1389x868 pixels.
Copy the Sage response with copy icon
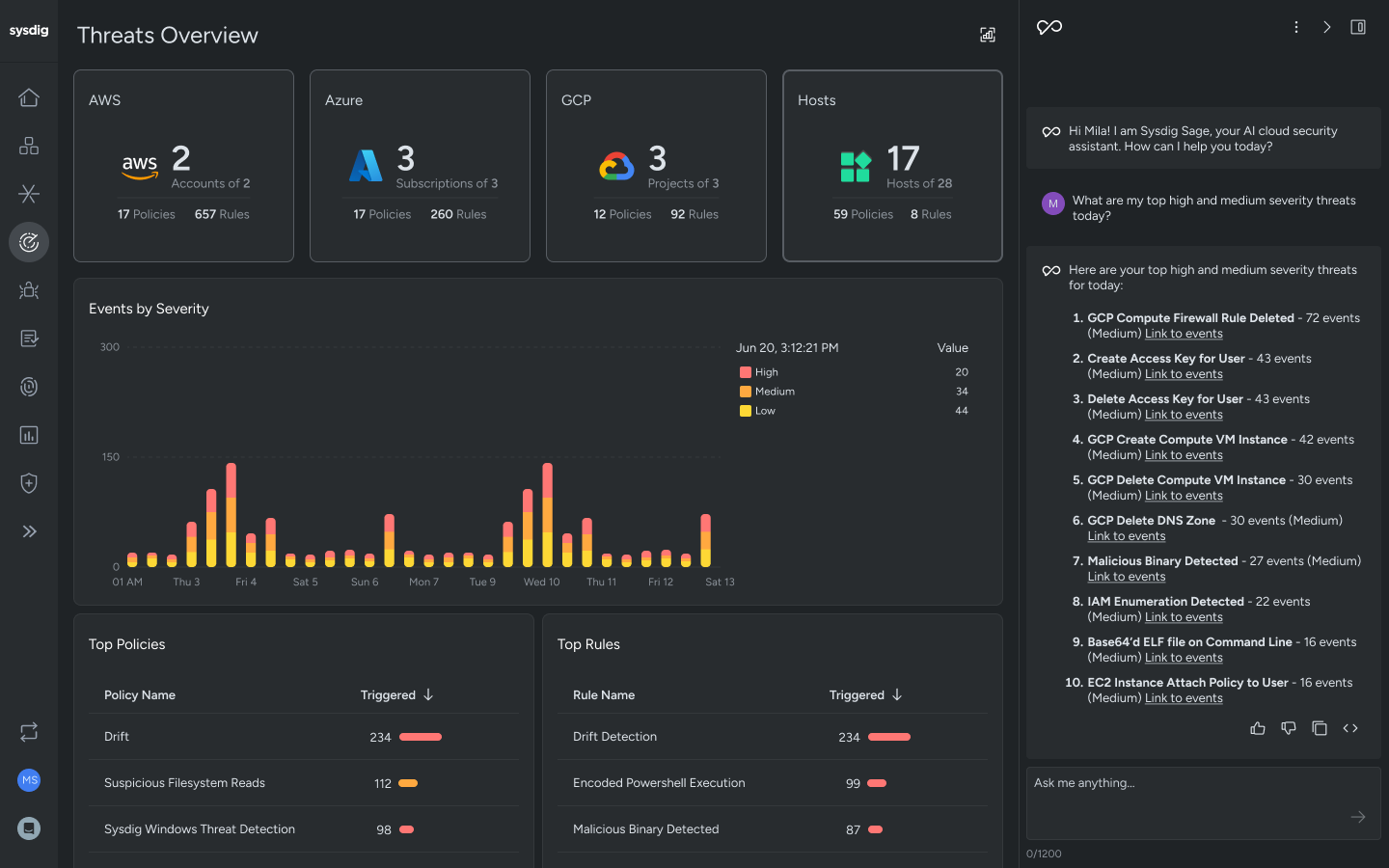pyautogui.click(x=1320, y=728)
